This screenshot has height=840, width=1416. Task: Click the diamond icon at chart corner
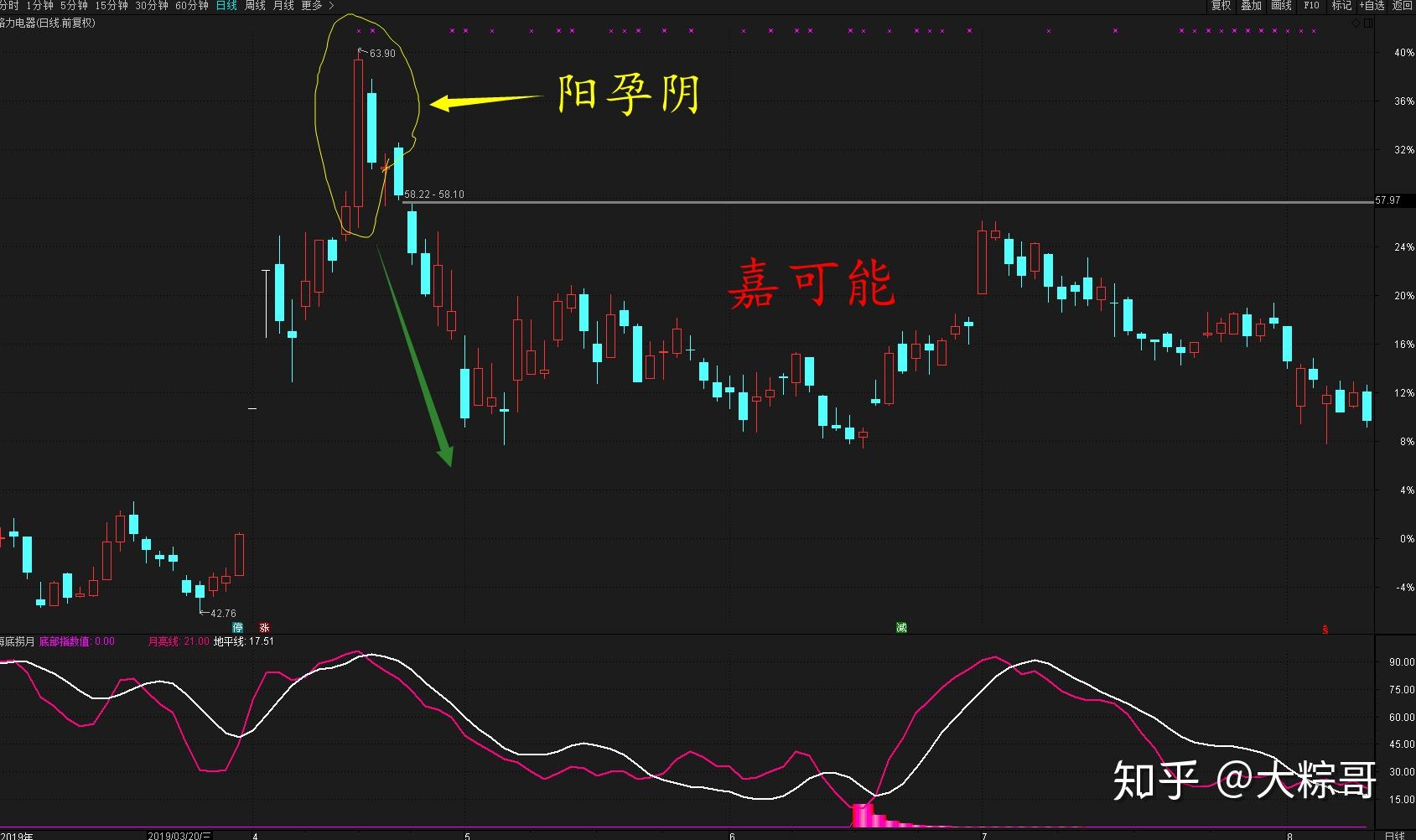pyautogui.click(x=1356, y=23)
